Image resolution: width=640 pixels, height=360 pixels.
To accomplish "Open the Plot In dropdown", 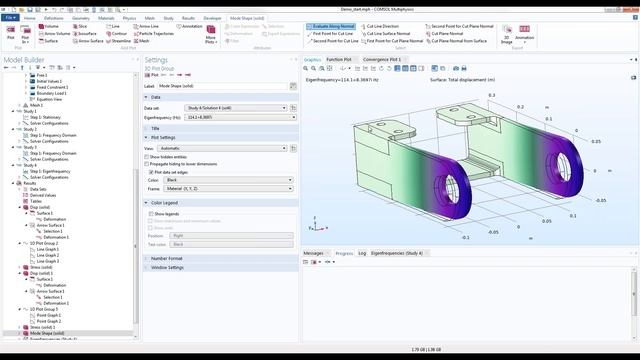I will click(25, 34).
